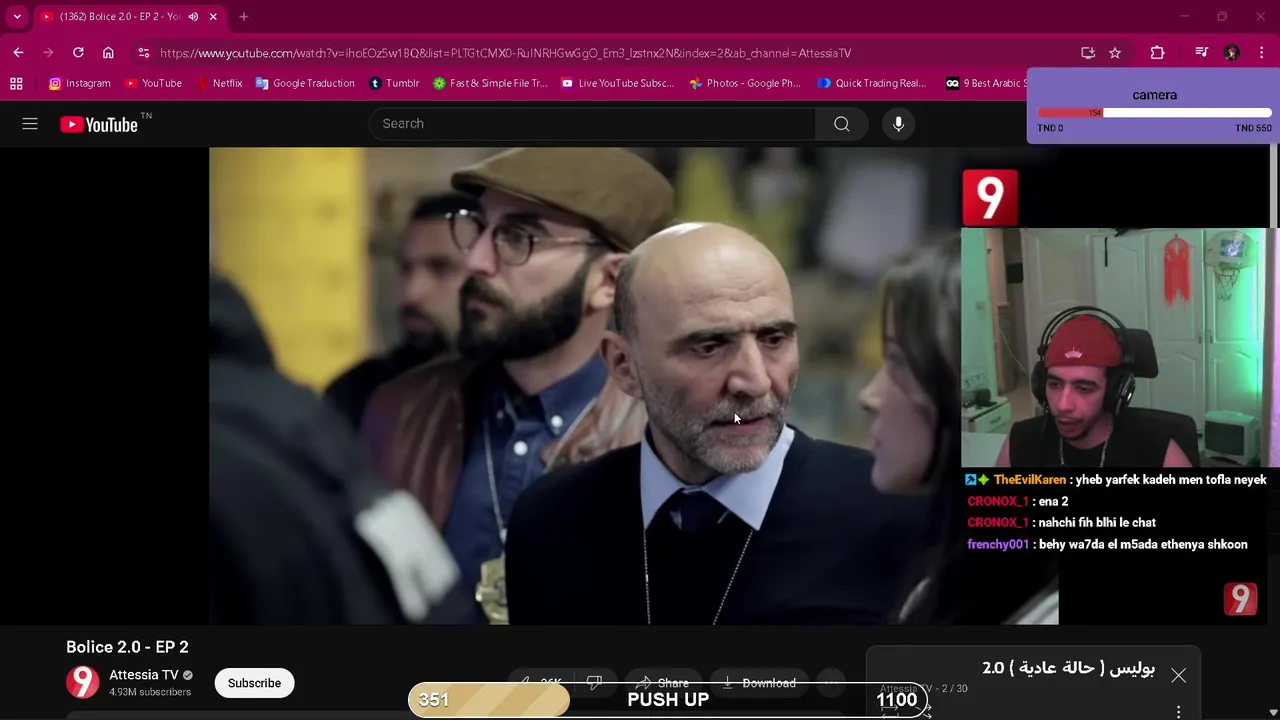Go forward with the browser forward arrow

tap(48, 53)
